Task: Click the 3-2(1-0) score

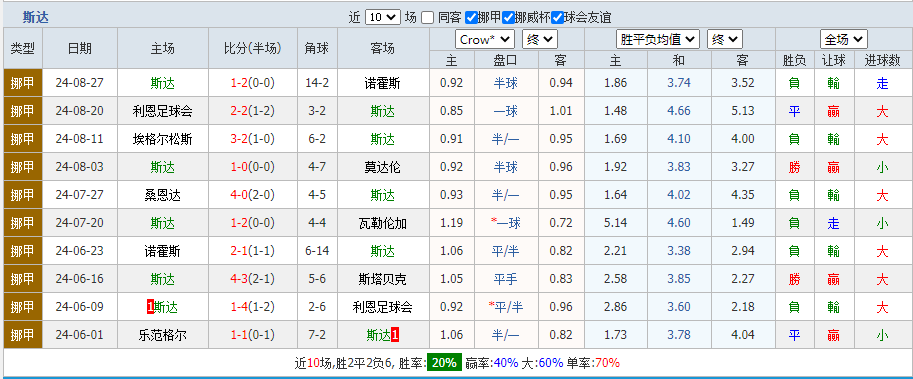Action: coord(252,139)
